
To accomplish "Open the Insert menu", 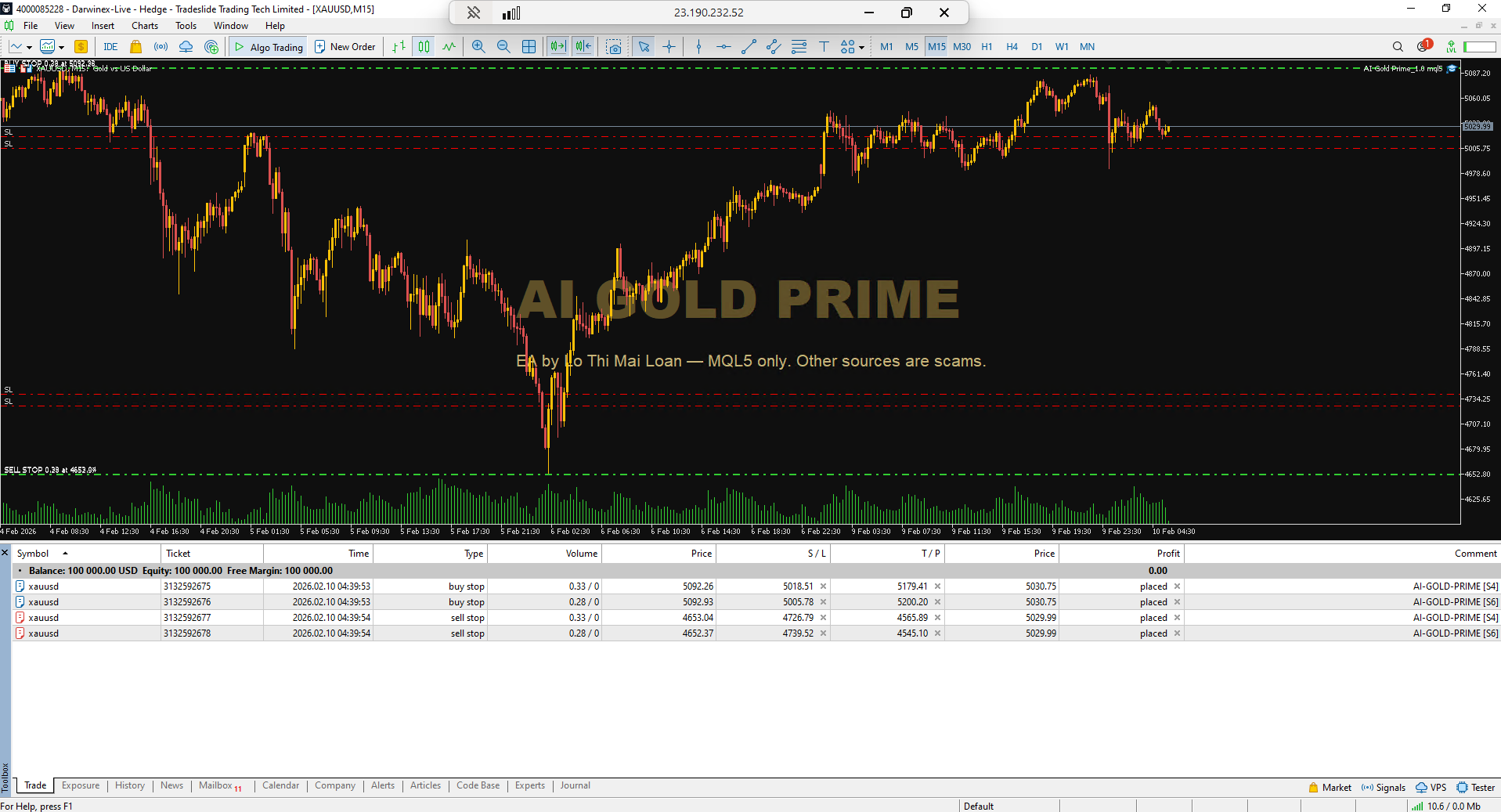I will click(x=103, y=26).
